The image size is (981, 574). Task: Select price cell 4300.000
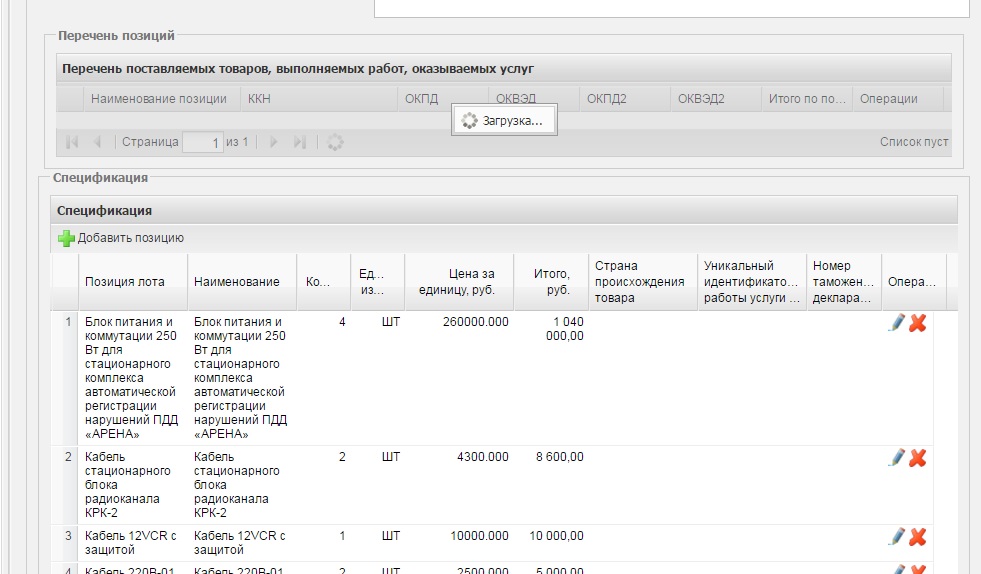click(x=482, y=457)
